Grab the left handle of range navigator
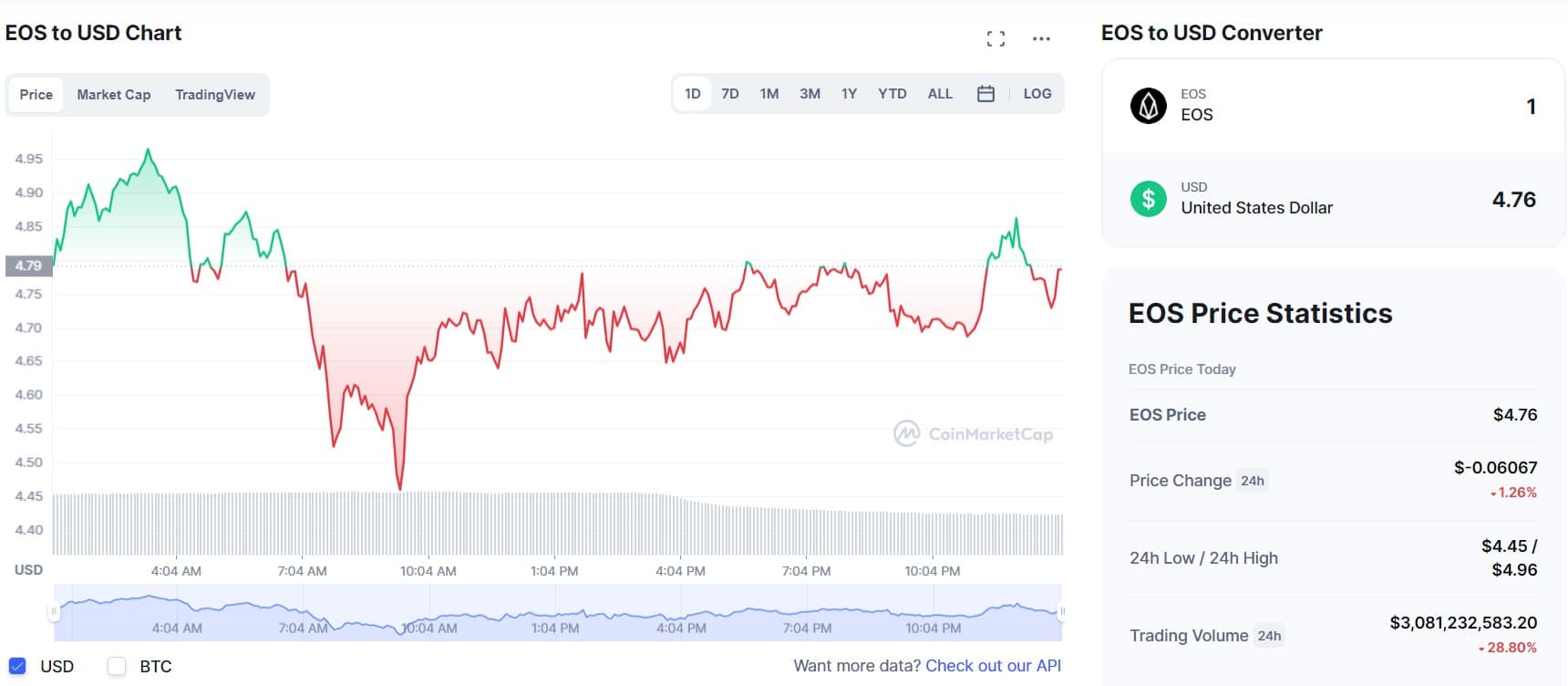 point(54,611)
